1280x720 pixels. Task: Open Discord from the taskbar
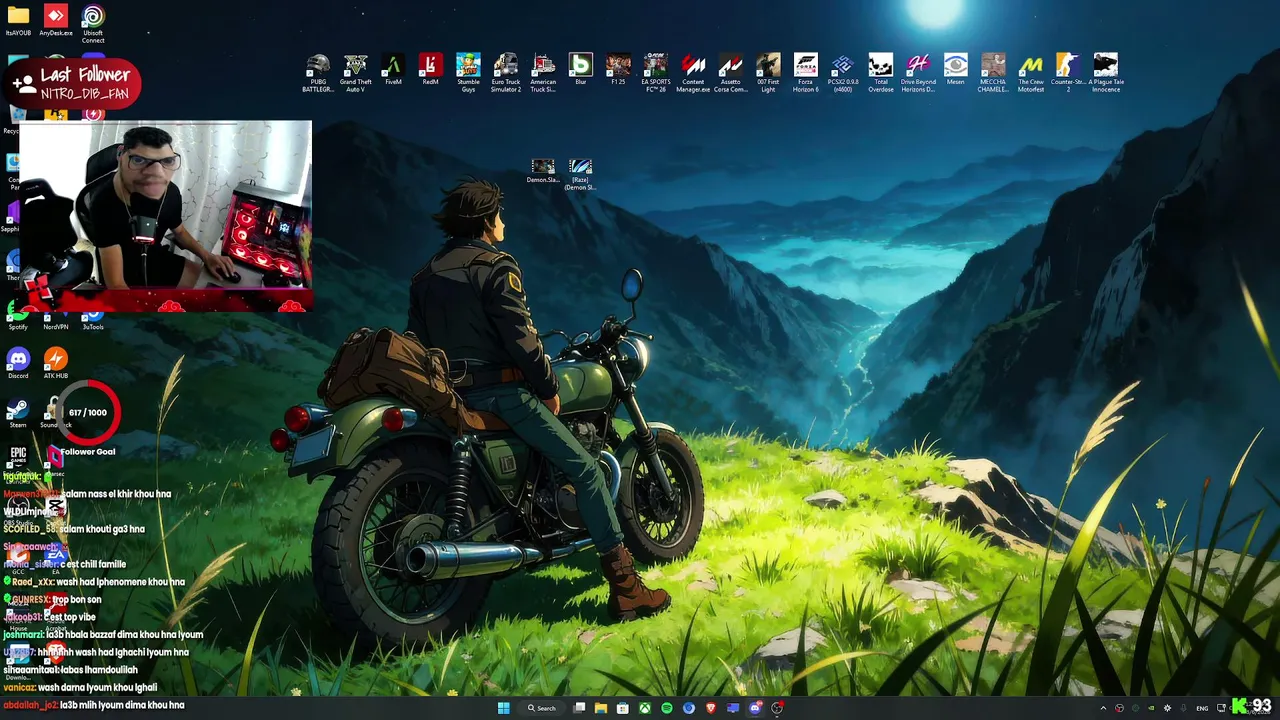point(755,708)
